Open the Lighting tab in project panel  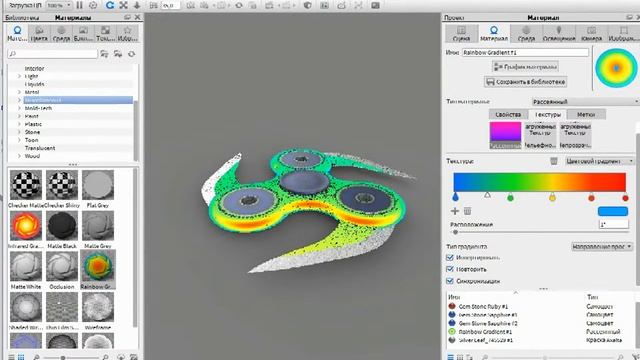[559, 33]
